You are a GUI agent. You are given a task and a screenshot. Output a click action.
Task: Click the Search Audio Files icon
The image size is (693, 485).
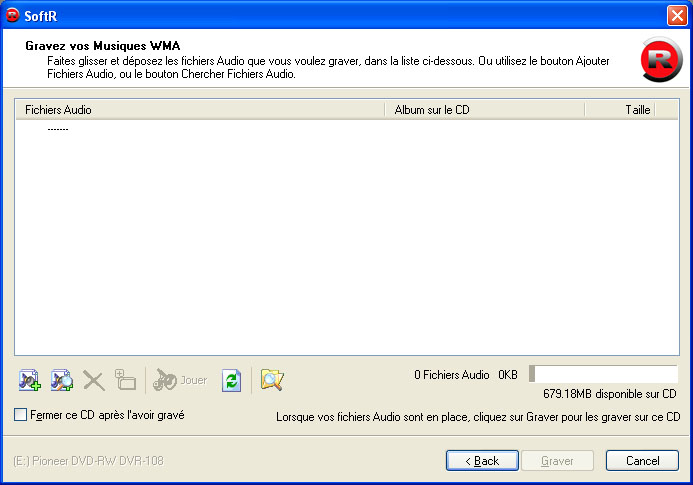coord(61,380)
